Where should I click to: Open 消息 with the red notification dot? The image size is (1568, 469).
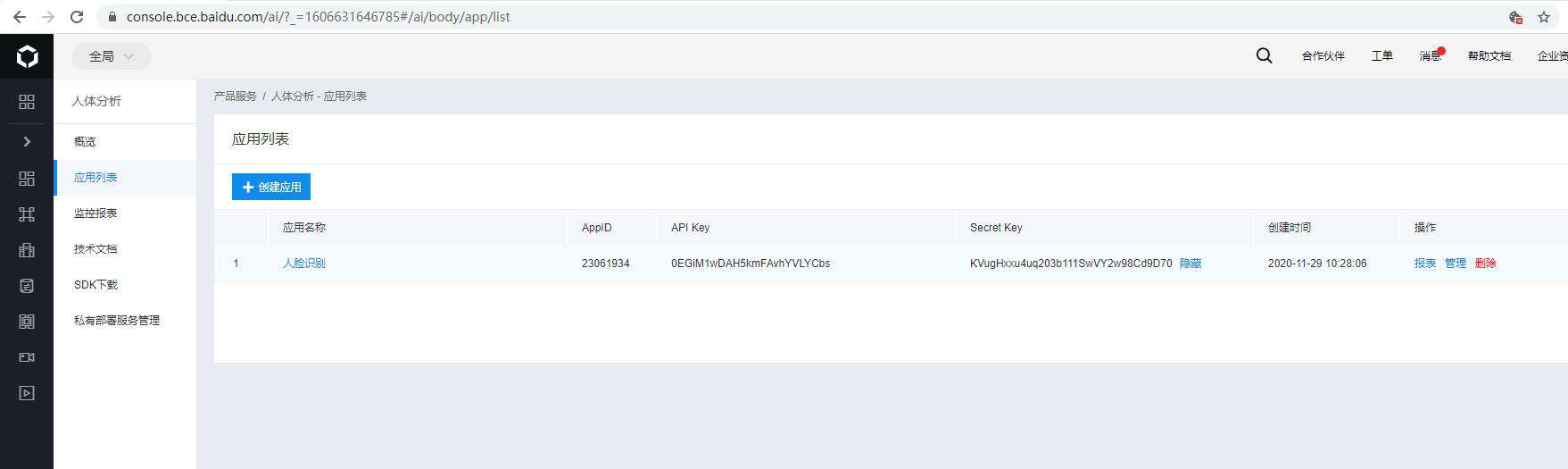point(1431,55)
